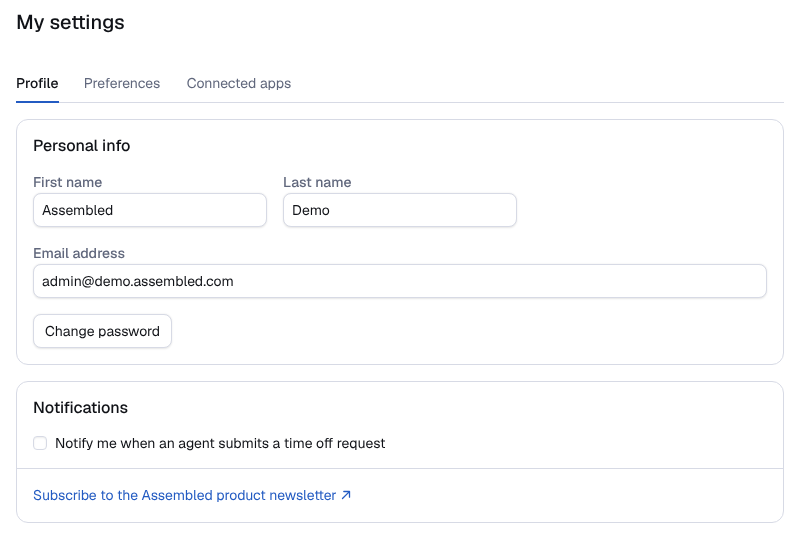Open the Subscribe to Assembled product newsletter link
This screenshot has width=800, height=537.
pos(192,495)
